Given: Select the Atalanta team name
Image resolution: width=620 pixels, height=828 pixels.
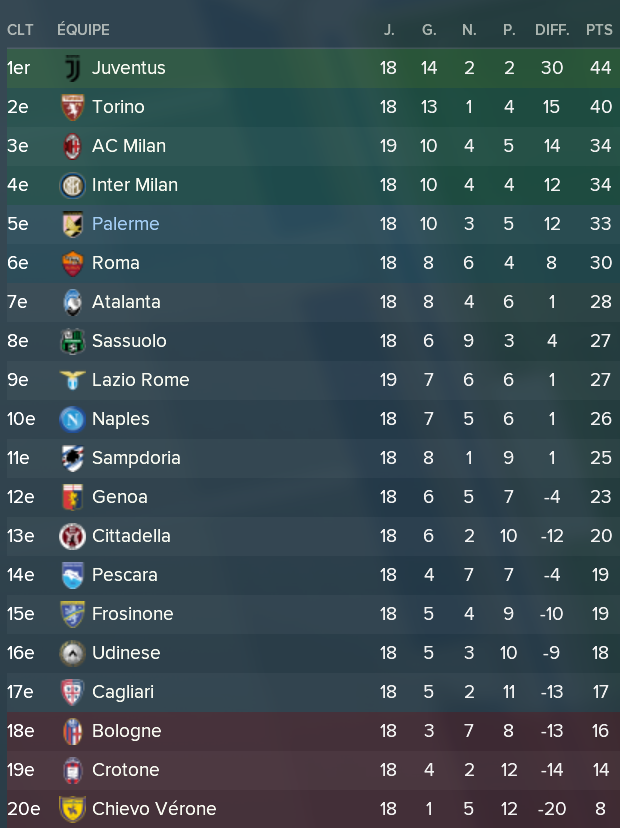Looking at the screenshot, I should [126, 302].
